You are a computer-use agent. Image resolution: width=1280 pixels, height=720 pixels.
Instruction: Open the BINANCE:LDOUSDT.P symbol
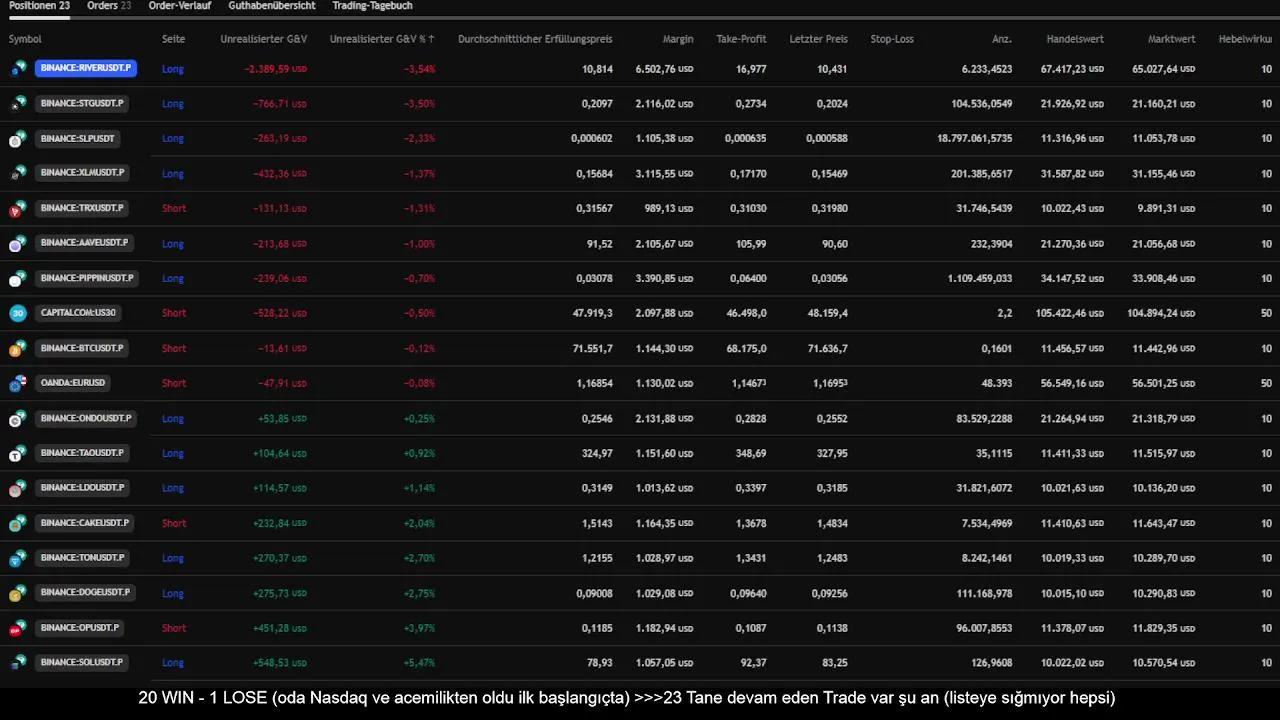tap(83, 488)
